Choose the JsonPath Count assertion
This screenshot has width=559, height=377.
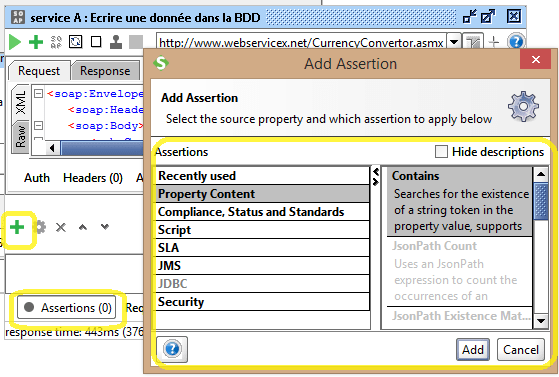(460, 271)
